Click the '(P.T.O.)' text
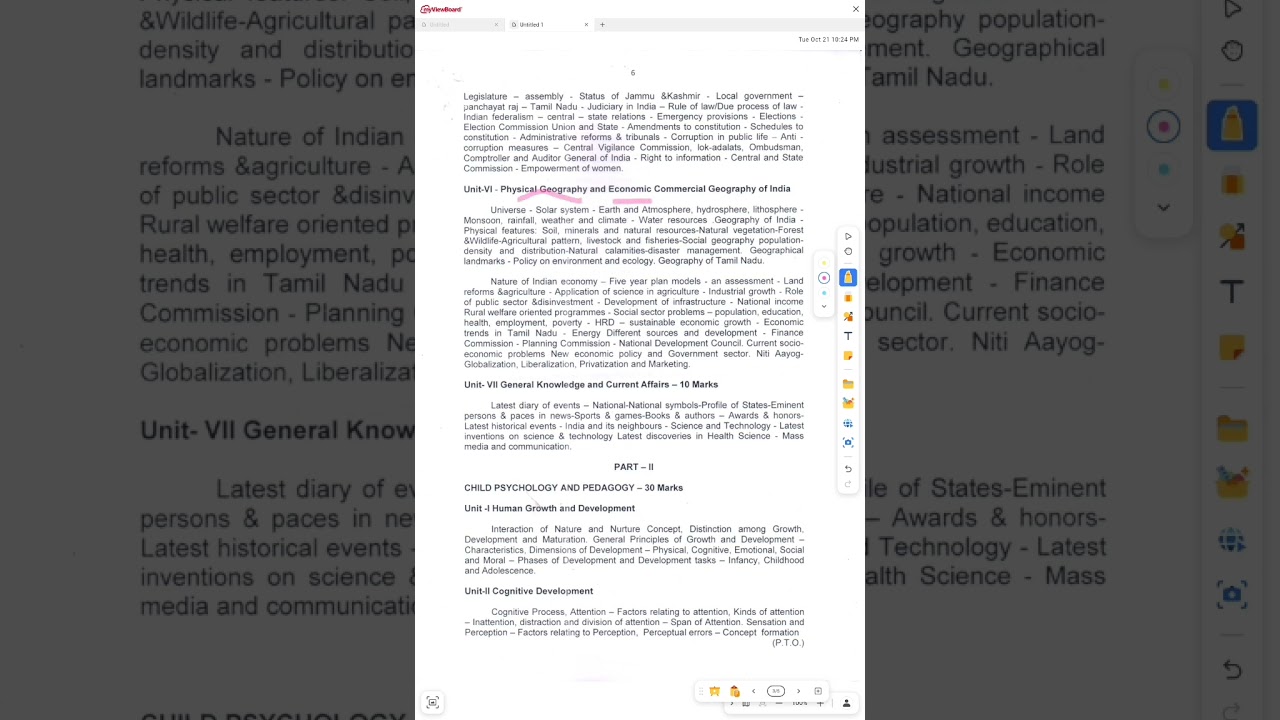 (788, 643)
